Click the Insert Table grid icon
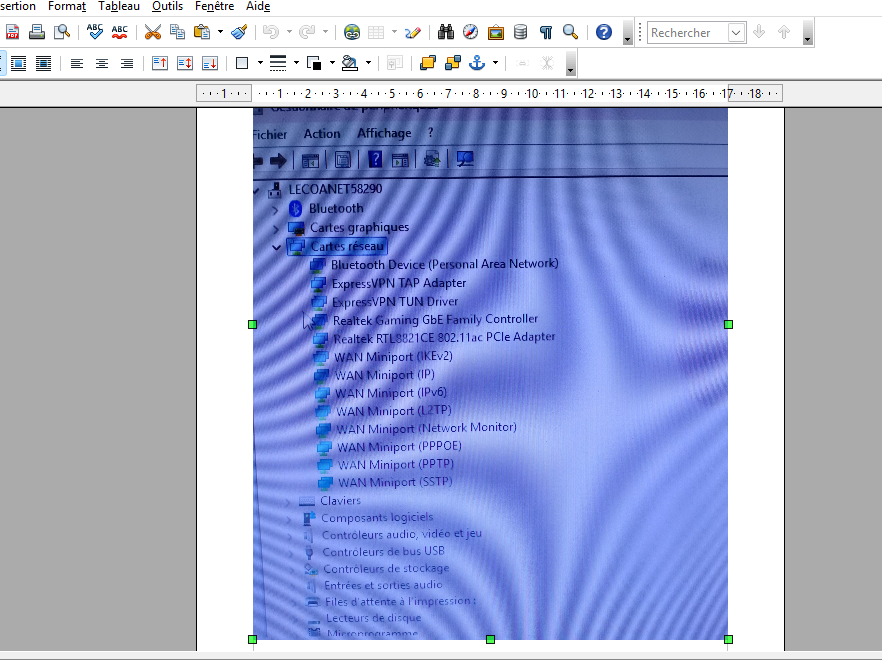The height and width of the screenshot is (660, 882). pos(376,32)
